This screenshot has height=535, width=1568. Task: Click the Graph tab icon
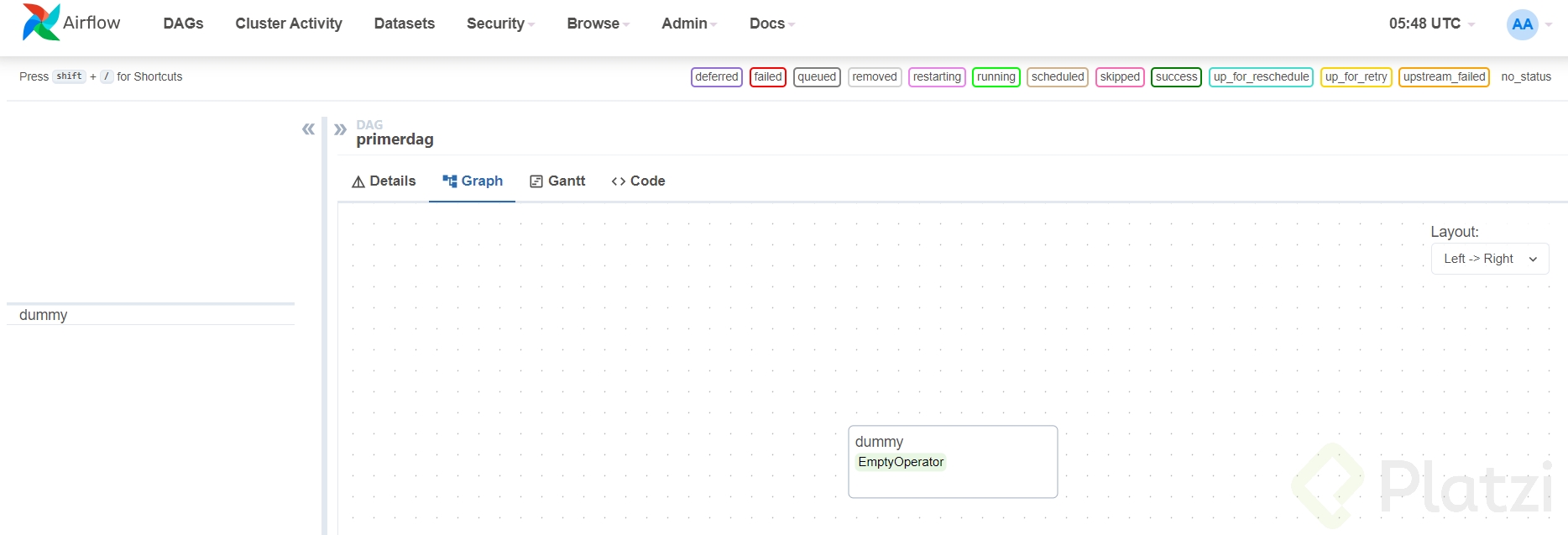(x=450, y=181)
